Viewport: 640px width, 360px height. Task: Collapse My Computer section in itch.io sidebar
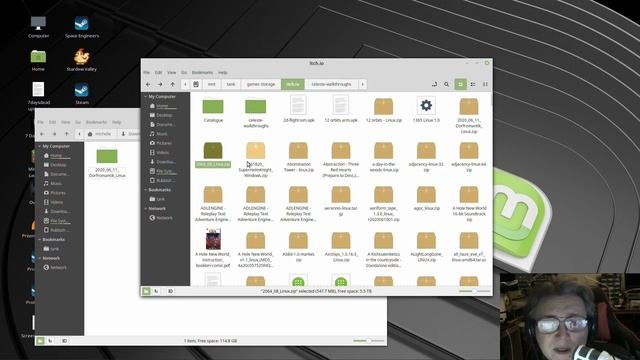coord(145,97)
